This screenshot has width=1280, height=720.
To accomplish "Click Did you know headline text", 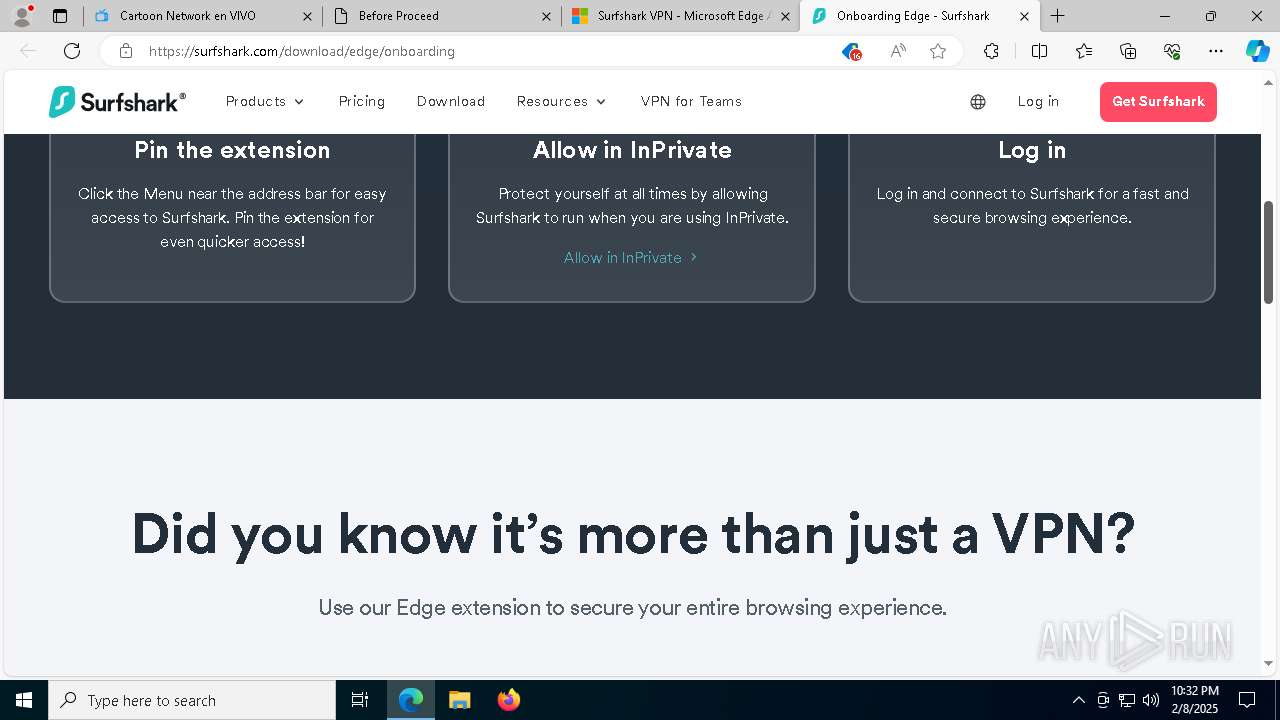I will coord(633,534).
